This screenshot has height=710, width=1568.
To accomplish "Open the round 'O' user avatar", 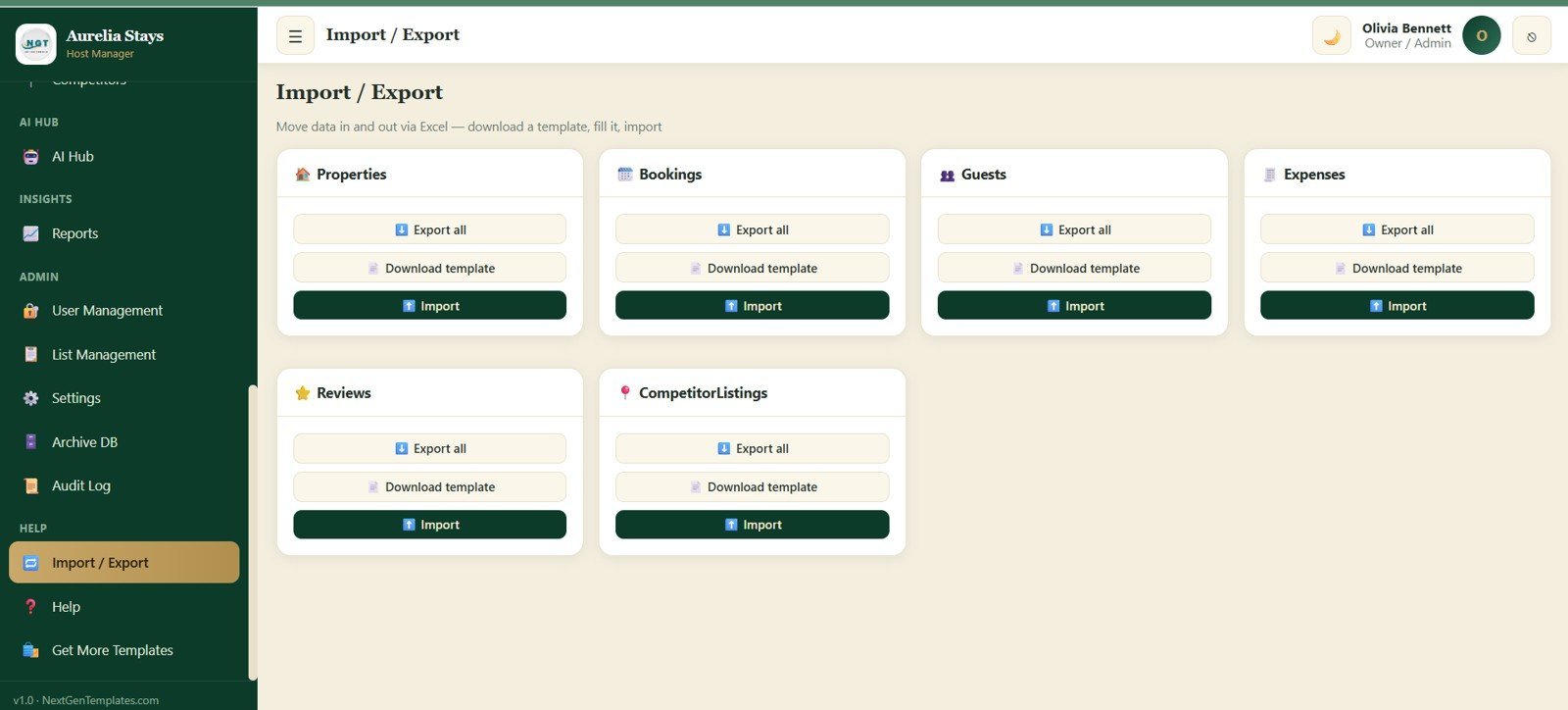I will click(1481, 36).
